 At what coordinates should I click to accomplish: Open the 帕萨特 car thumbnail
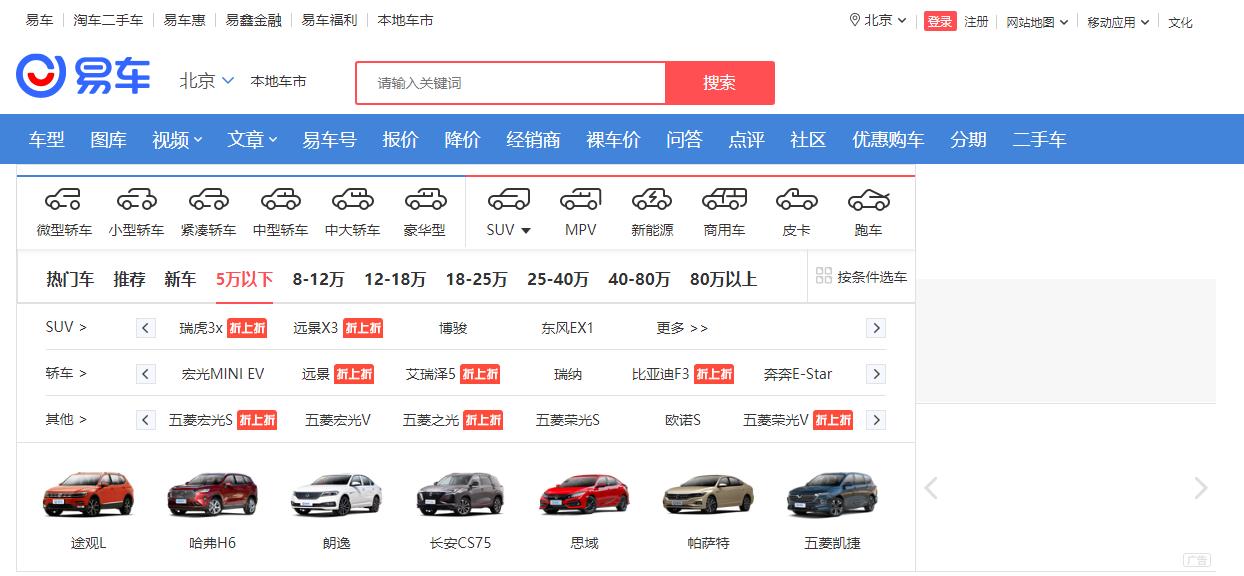point(708,494)
